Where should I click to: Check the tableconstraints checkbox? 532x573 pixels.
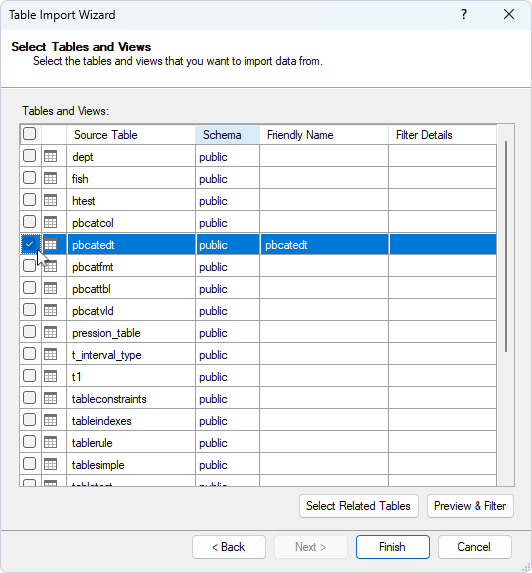coord(30,398)
